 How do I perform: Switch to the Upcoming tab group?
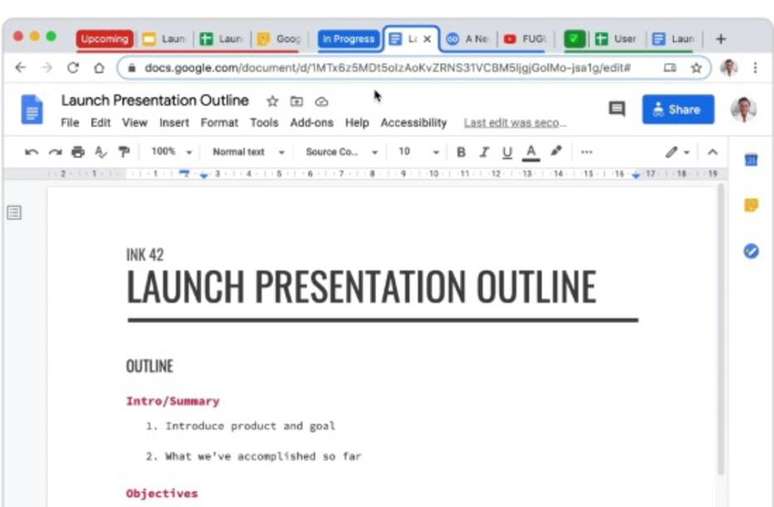point(104,39)
